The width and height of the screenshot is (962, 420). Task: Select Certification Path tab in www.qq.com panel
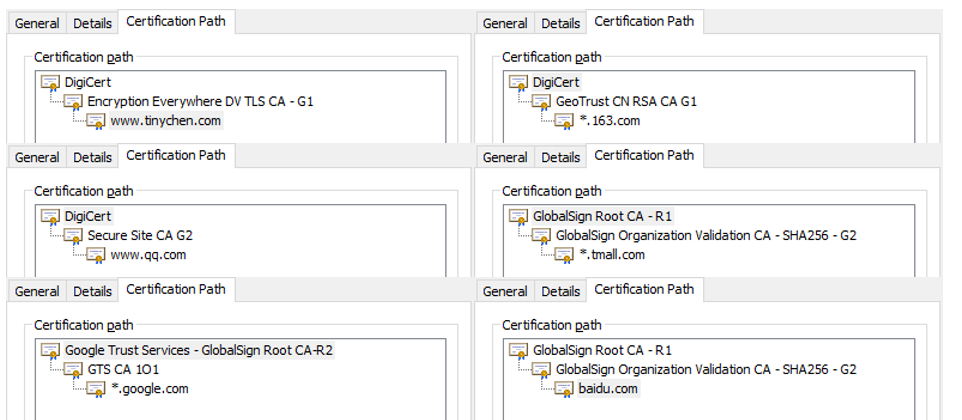tap(176, 155)
